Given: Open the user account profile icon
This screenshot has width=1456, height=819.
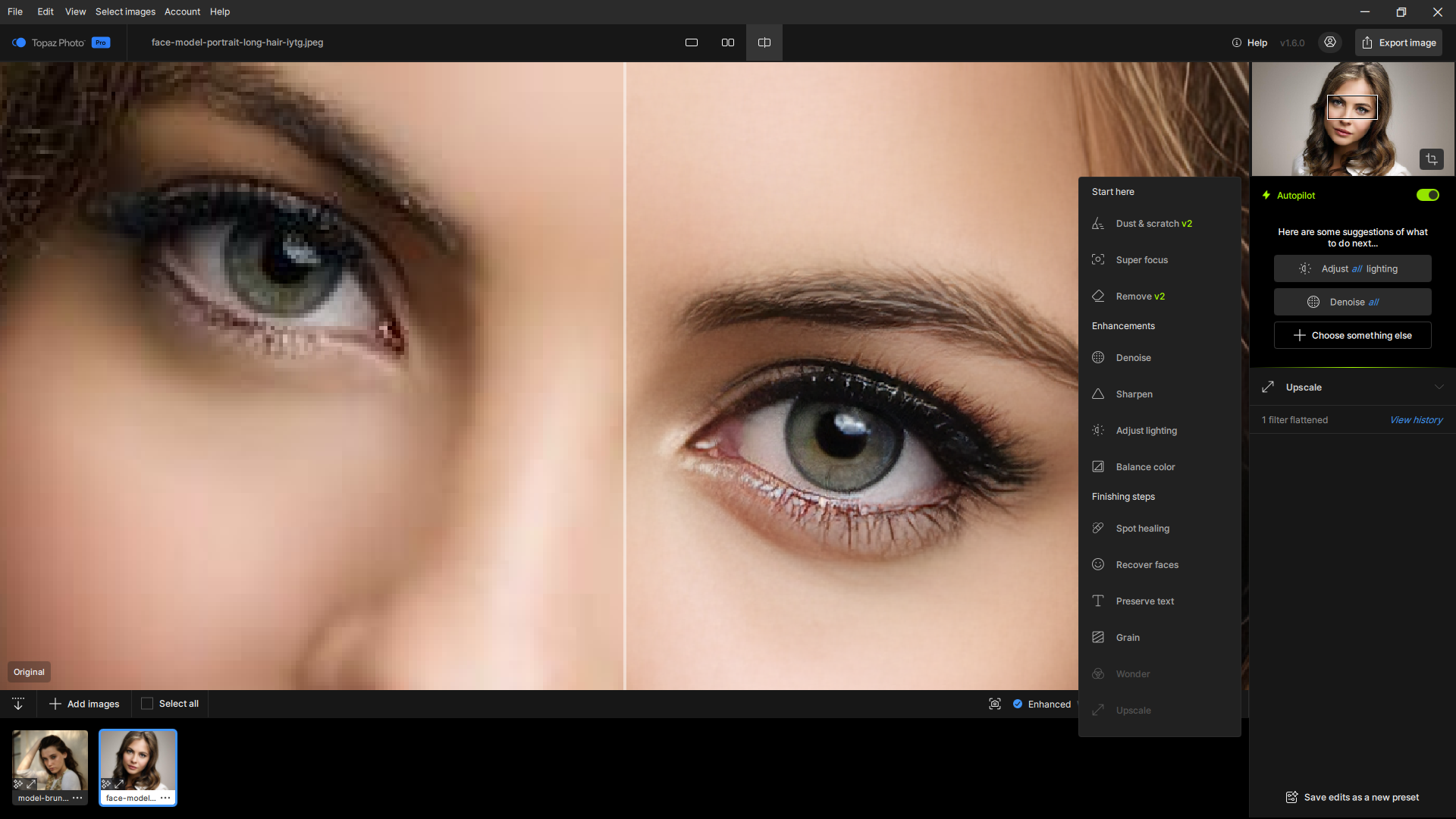Looking at the screenshot, I should coord(1330,42).
